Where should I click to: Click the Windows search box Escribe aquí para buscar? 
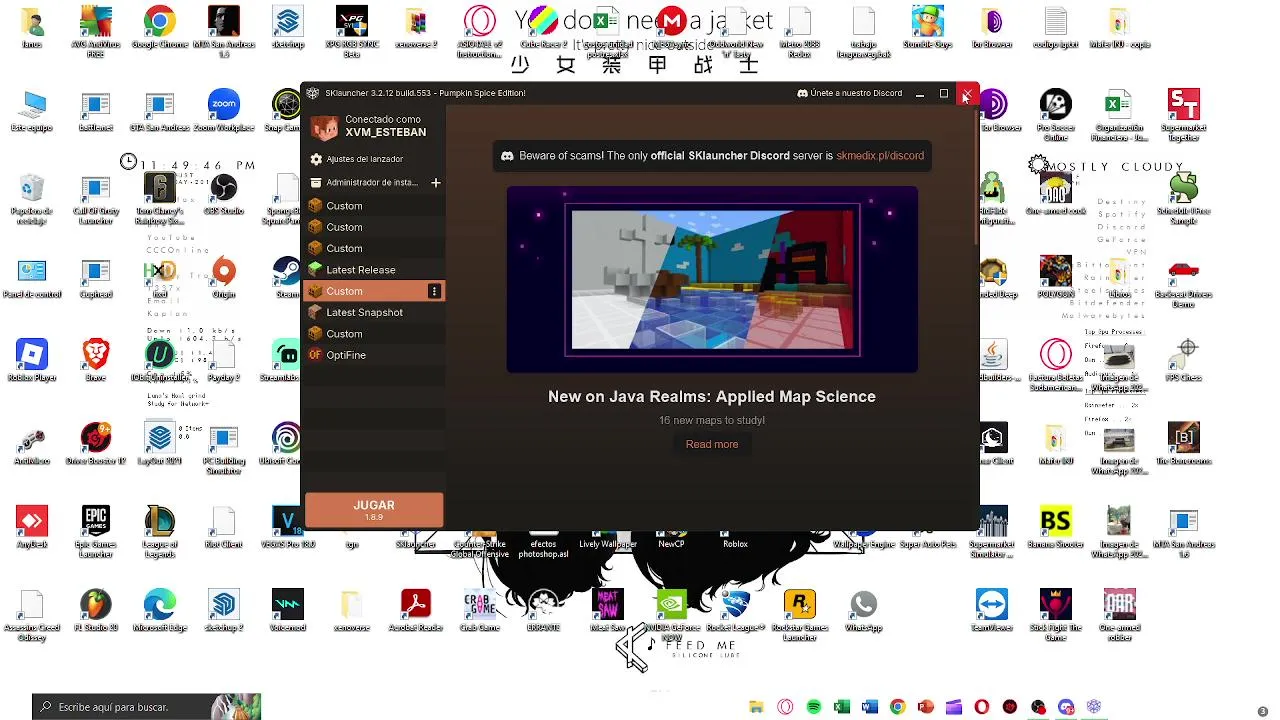146,707
